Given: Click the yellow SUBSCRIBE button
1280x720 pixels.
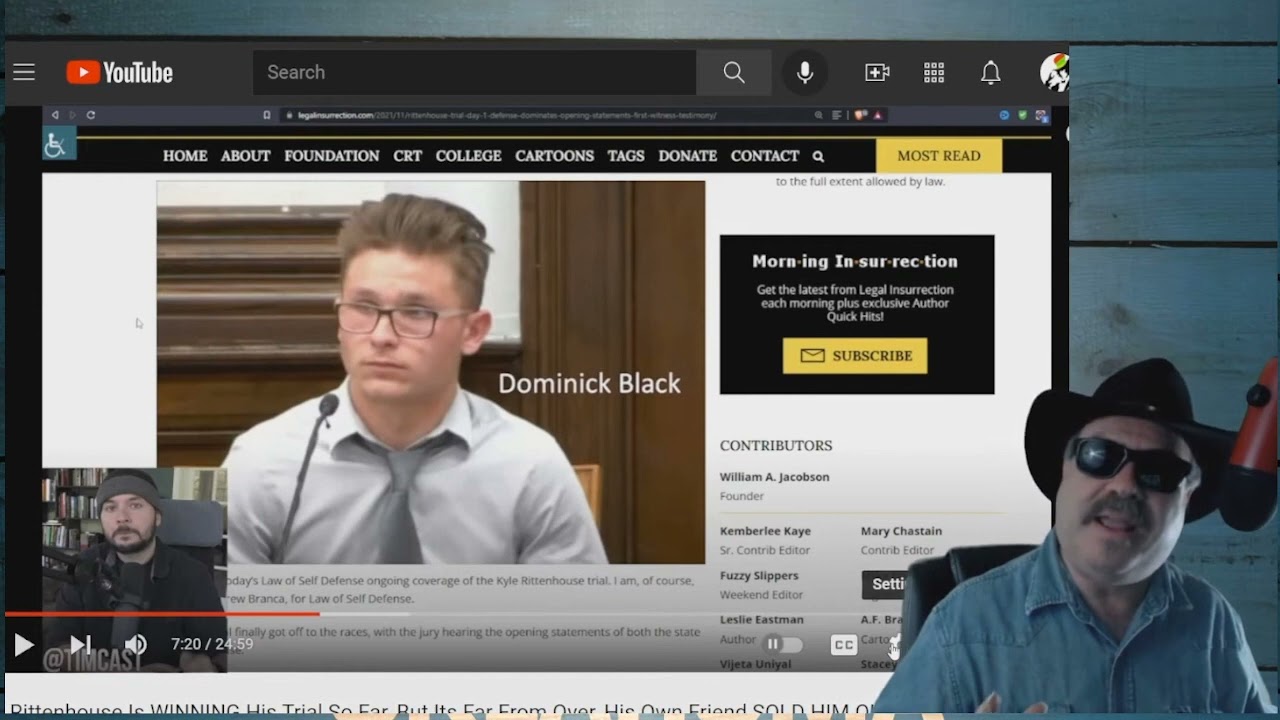Looking at the screenshot, I should point(855,356).
